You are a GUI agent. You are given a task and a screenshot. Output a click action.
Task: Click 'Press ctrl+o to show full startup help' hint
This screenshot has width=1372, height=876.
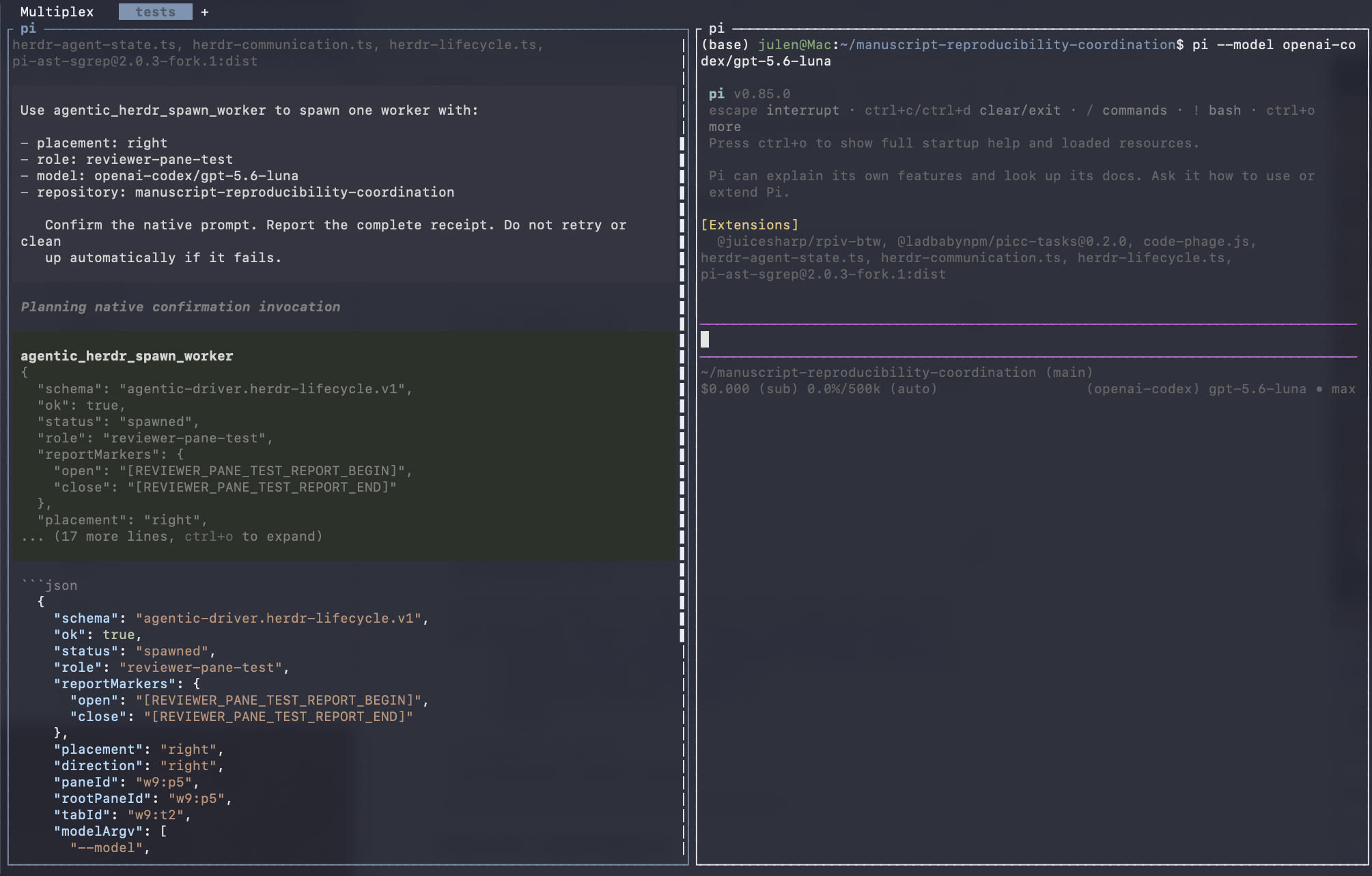[954, 143]
